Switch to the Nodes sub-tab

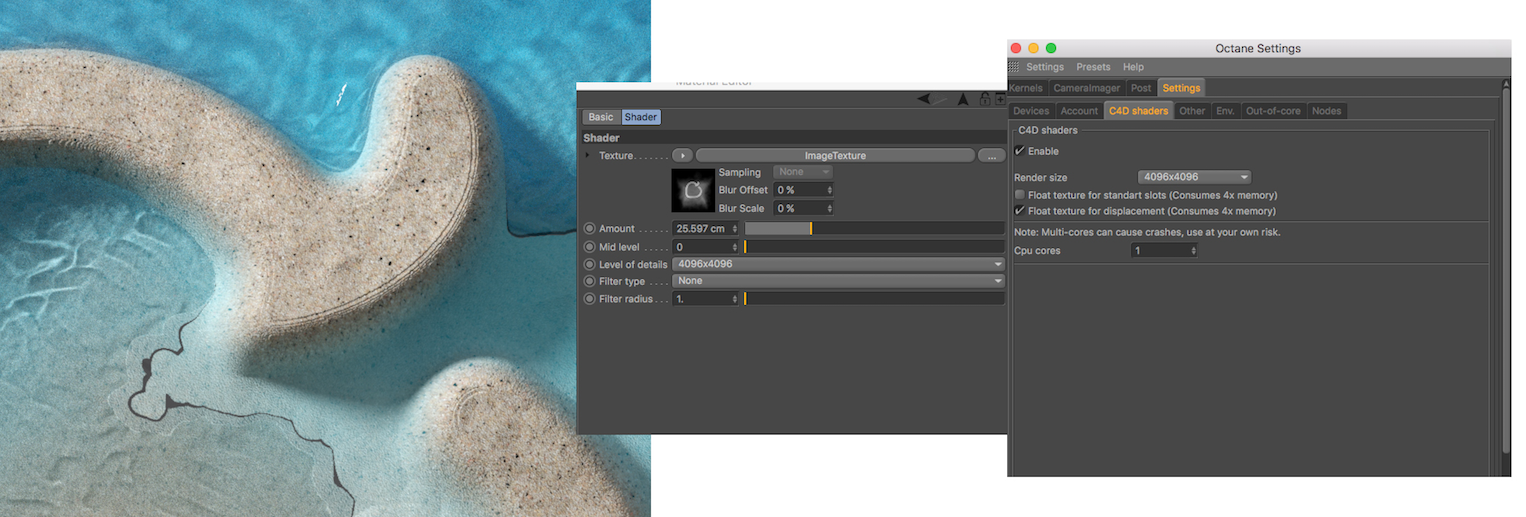[1326, 111]
